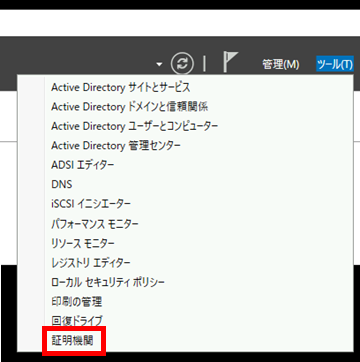360x362 pixels.
Task: Launch iSCSI イニシエーター
Action: (x=91, y=204)
